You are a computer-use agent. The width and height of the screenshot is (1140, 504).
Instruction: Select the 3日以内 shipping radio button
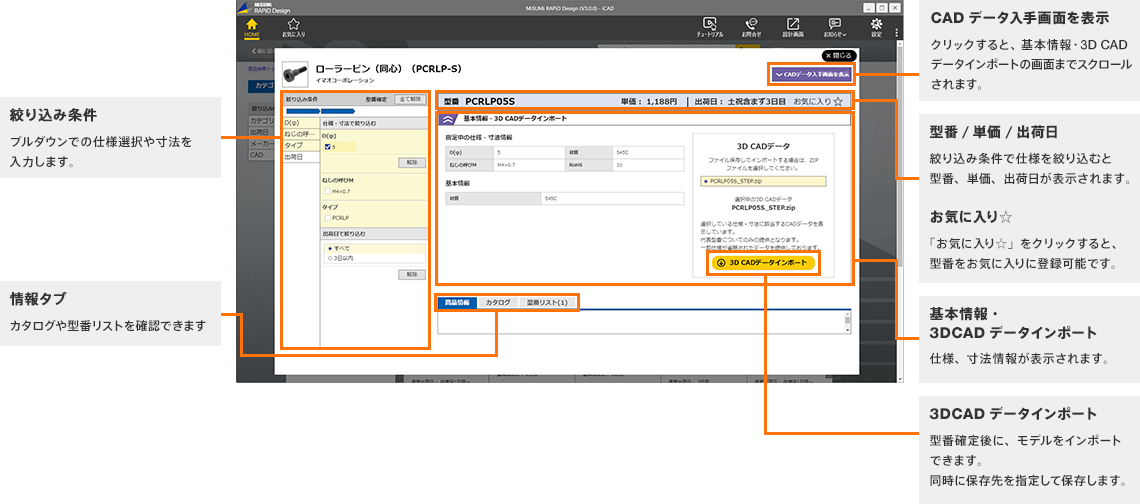tap(330, 258)
